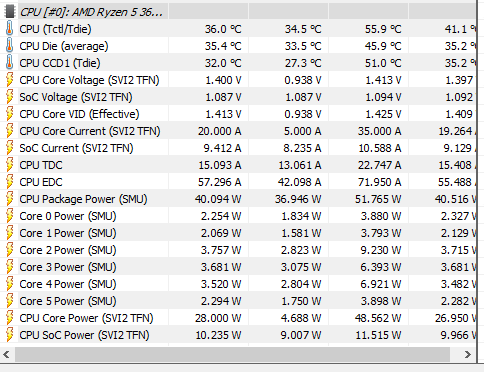Click the 35.000 A maximum core current
484x379 pixels.
(x=380, y=131)
